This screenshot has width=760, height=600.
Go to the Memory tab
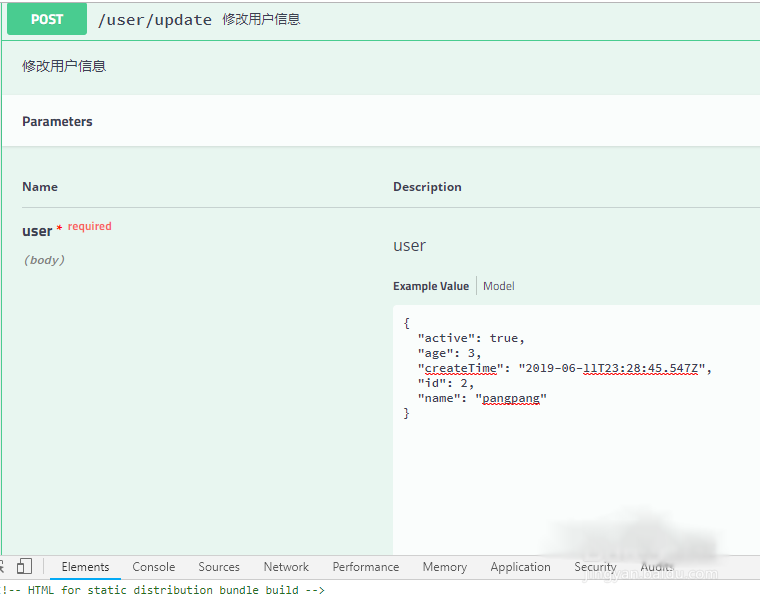click(444, 567)
